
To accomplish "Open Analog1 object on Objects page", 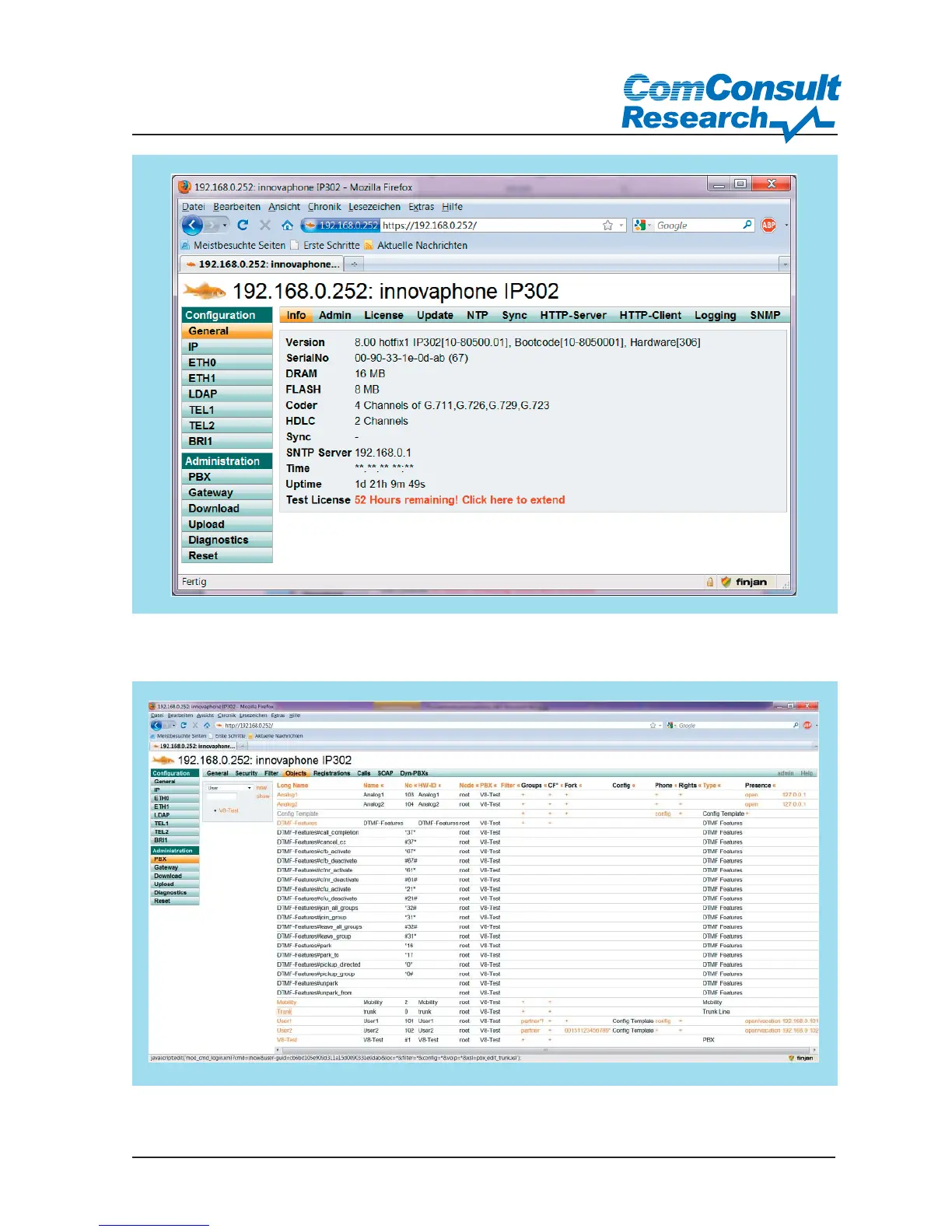I will pos(287,795).
